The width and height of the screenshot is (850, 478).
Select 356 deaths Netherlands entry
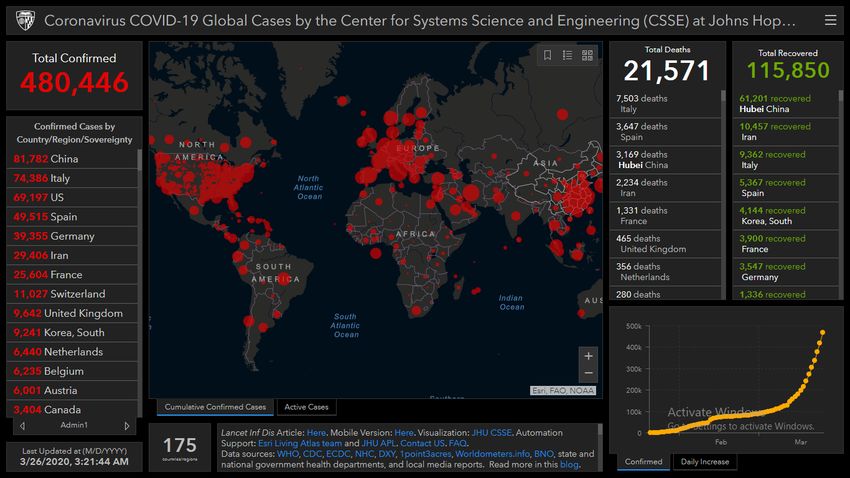coord(666,272)
